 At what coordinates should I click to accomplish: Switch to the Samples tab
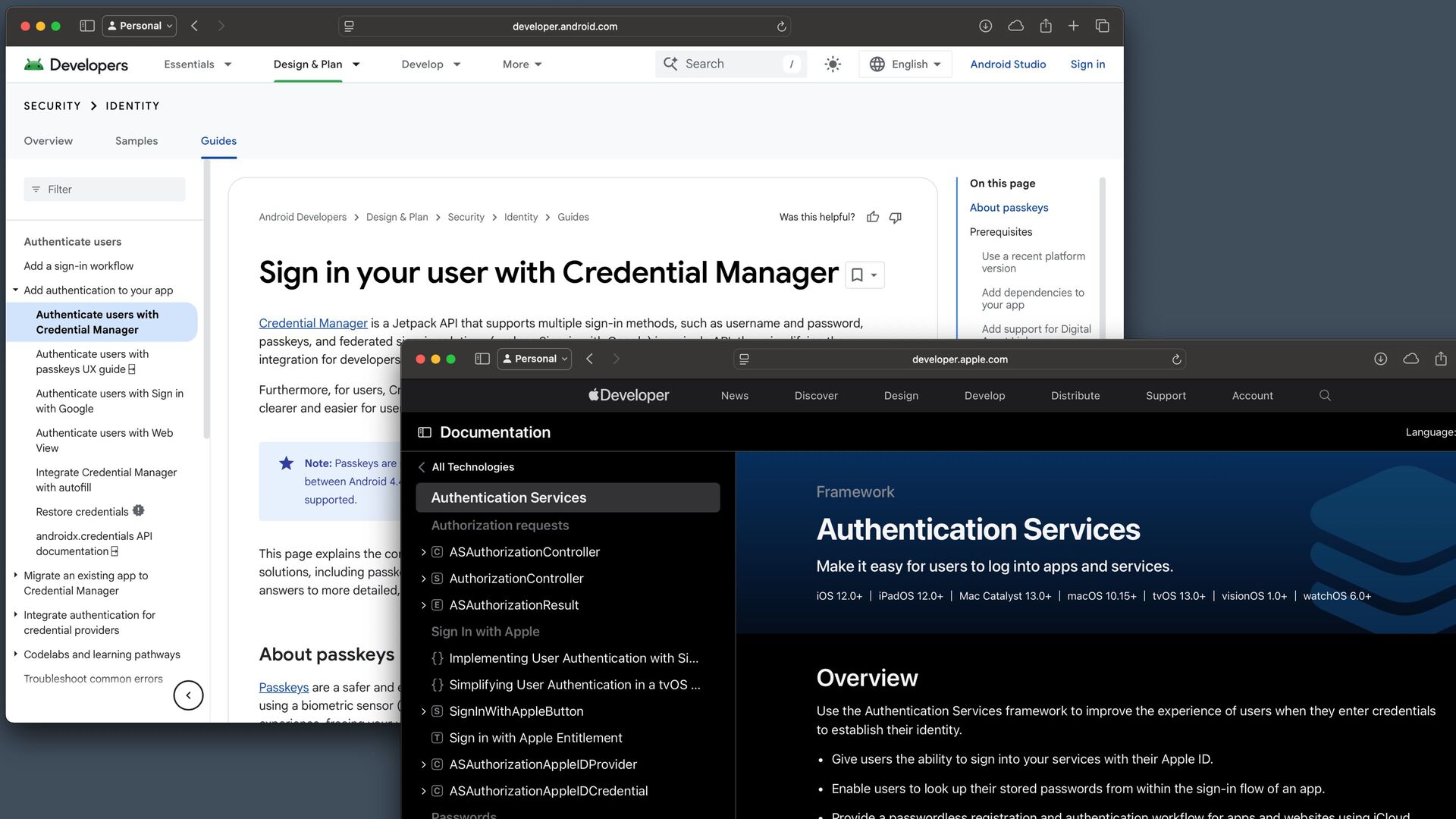pyautogui.click(x=136, y=141)
